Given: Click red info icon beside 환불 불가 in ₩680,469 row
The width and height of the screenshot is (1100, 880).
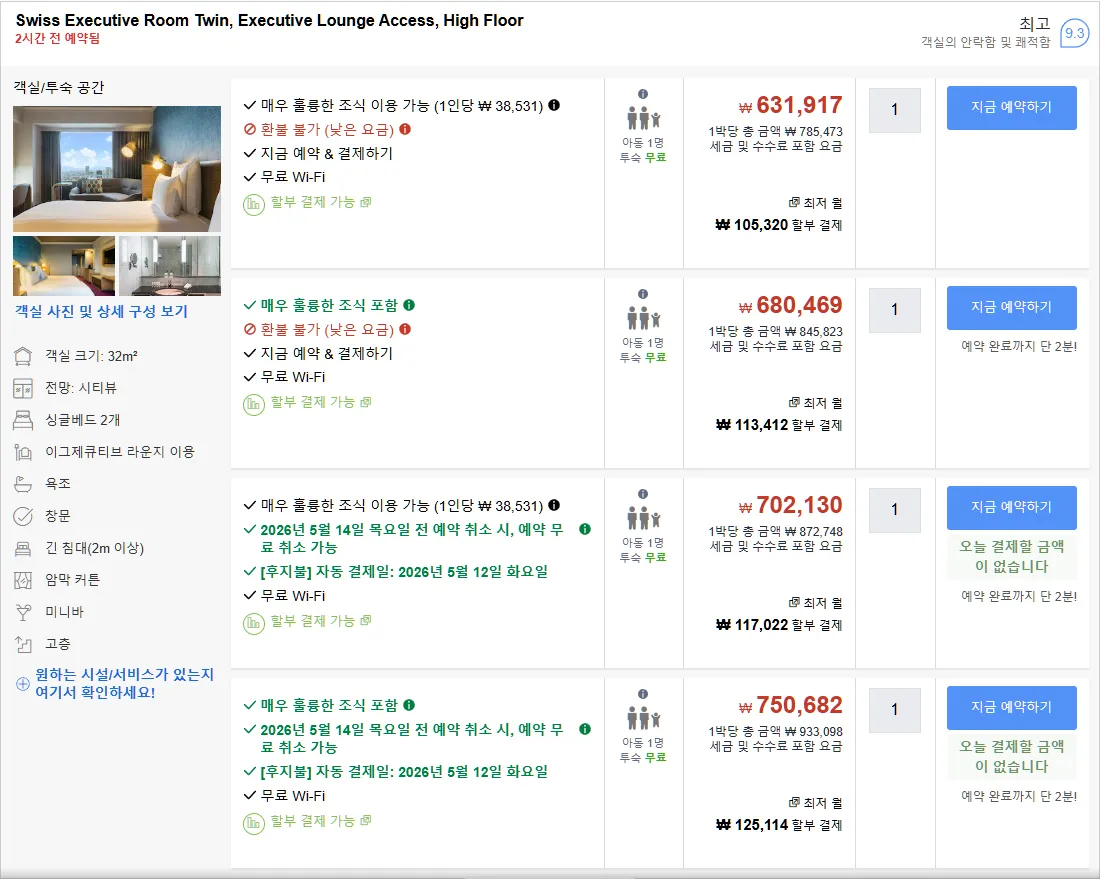Looking at the screenshot, I should point(405,329).
